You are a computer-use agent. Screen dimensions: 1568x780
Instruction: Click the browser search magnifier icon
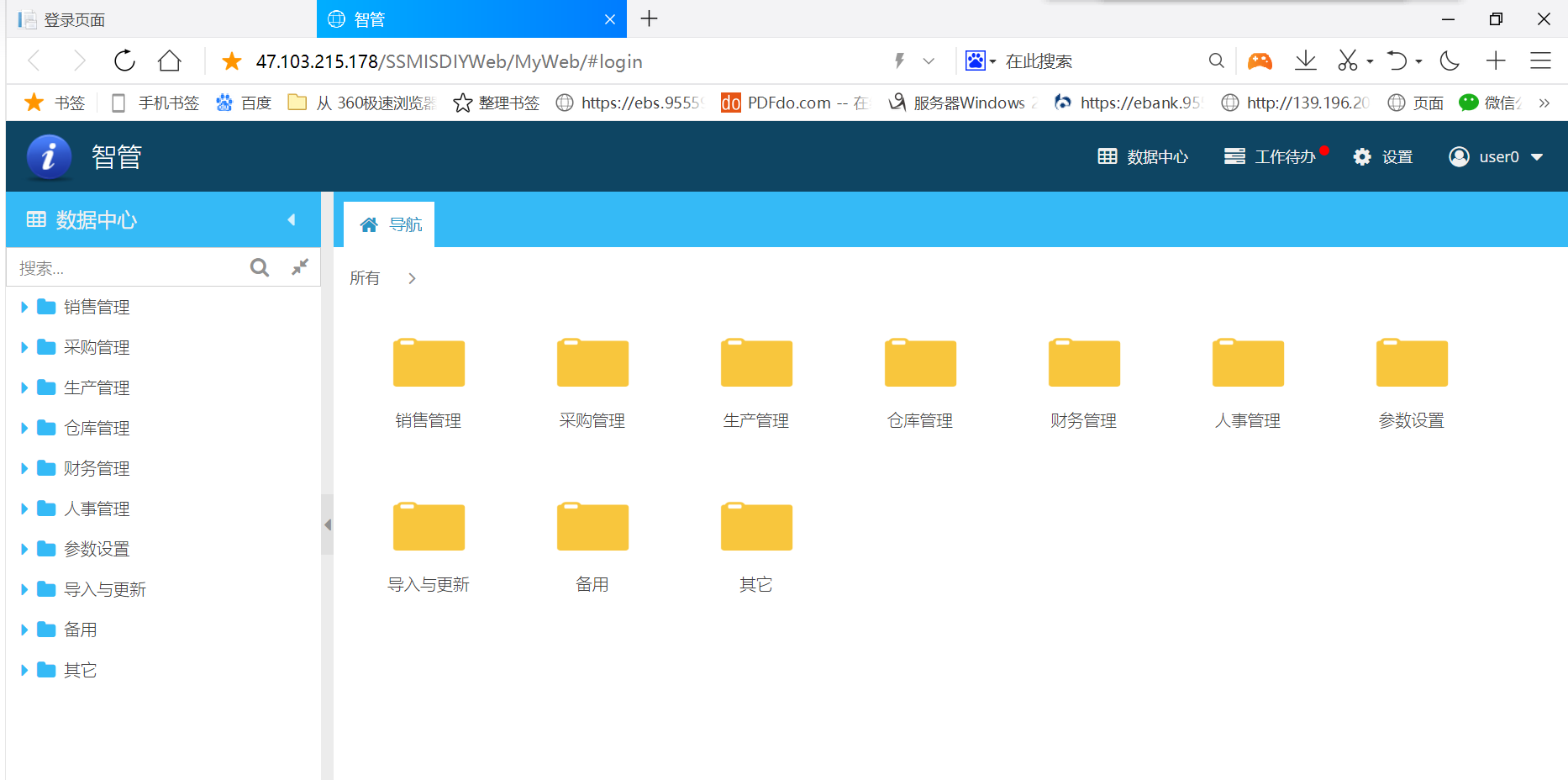tap(1216, 61)
